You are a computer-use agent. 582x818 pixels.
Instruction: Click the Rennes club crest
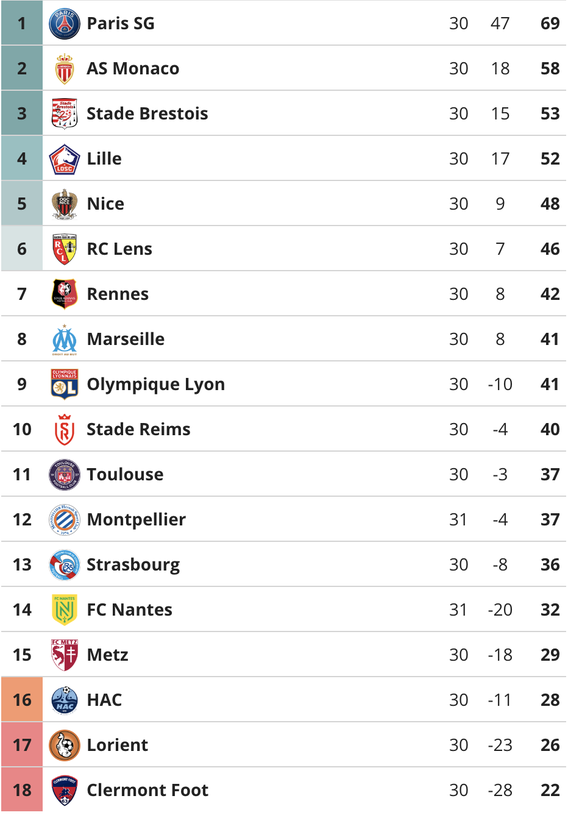coord(64,294)
